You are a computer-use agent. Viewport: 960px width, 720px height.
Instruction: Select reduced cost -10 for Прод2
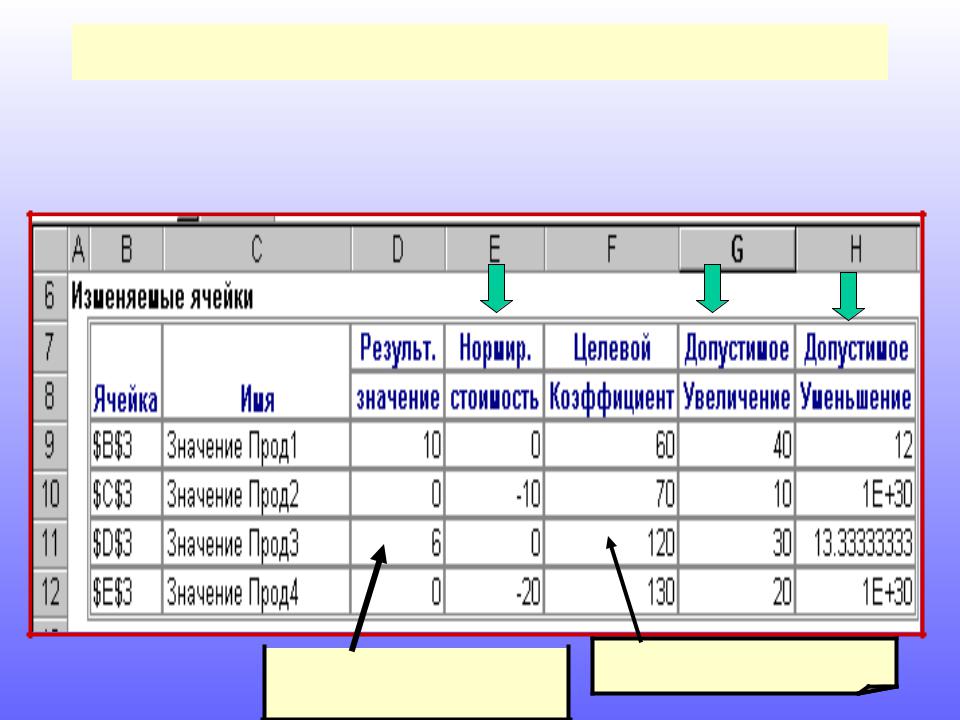[495, 494]
